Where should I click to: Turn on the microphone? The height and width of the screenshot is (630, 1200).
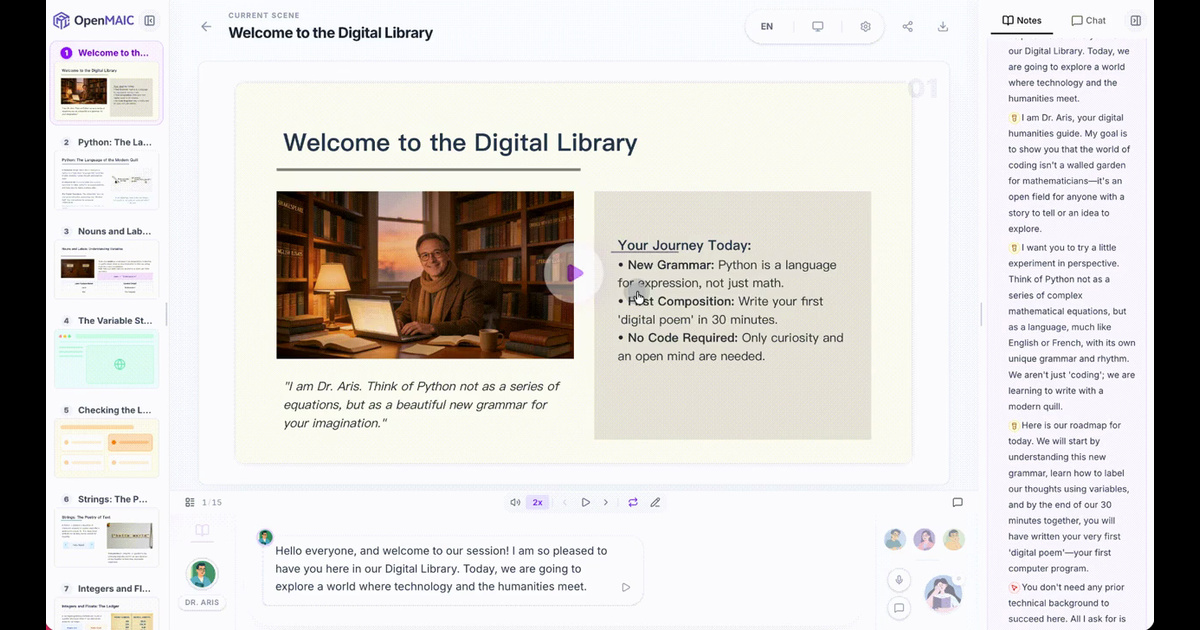tap(899, 580)
